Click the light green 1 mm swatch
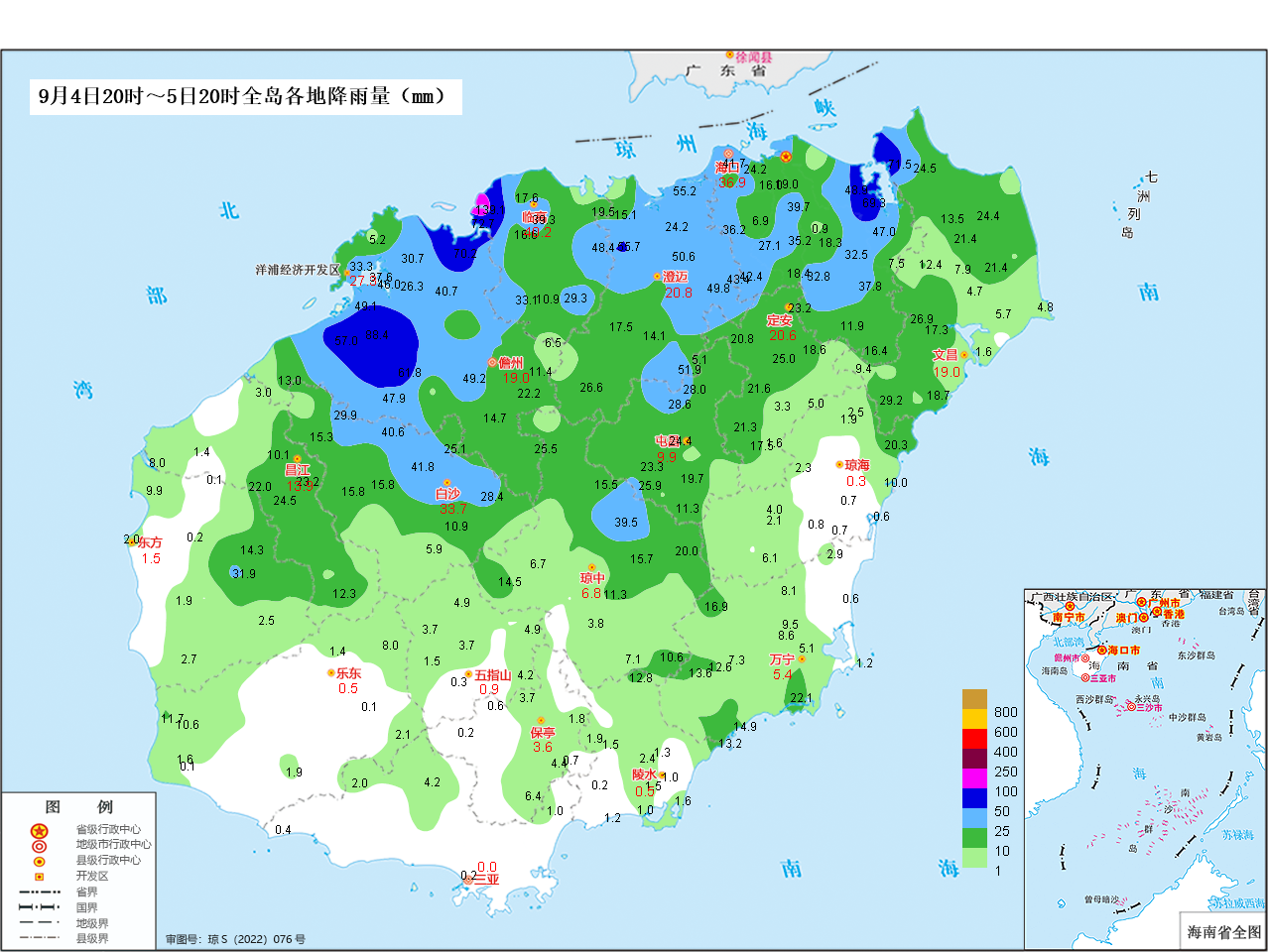The width and height of the screenshot is (1268, 952). pos(974,859)
